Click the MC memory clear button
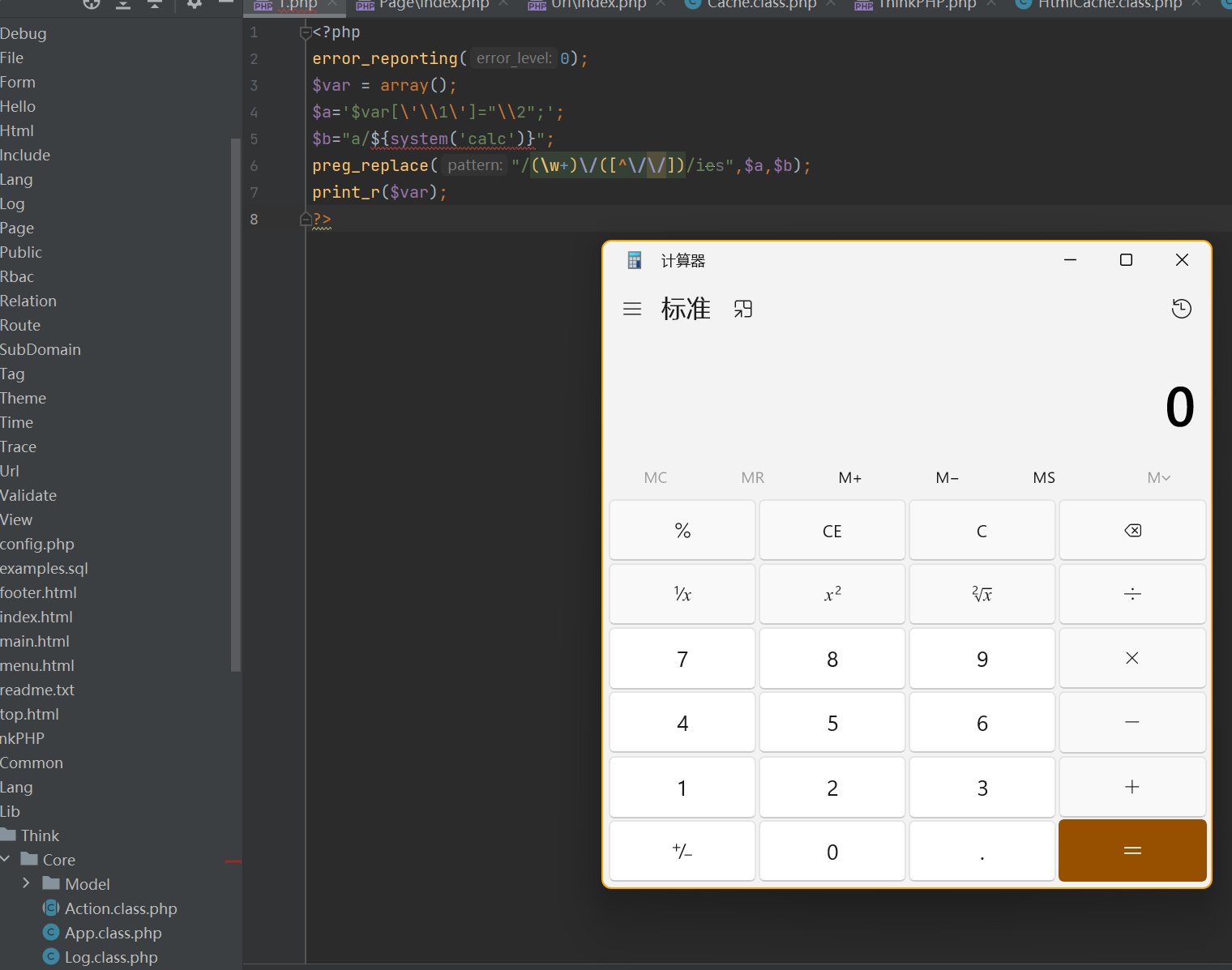The height and width of the screenshot is (970, 1232). (x=656, y=477)
